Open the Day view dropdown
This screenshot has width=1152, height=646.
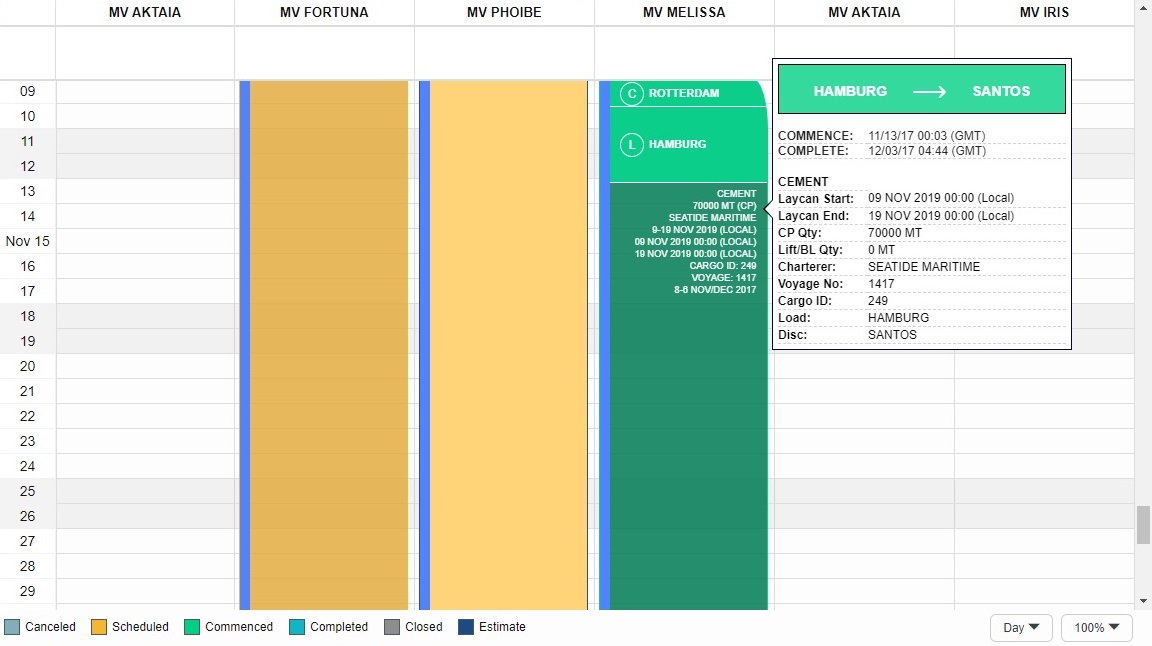(x=1020, y=627)
